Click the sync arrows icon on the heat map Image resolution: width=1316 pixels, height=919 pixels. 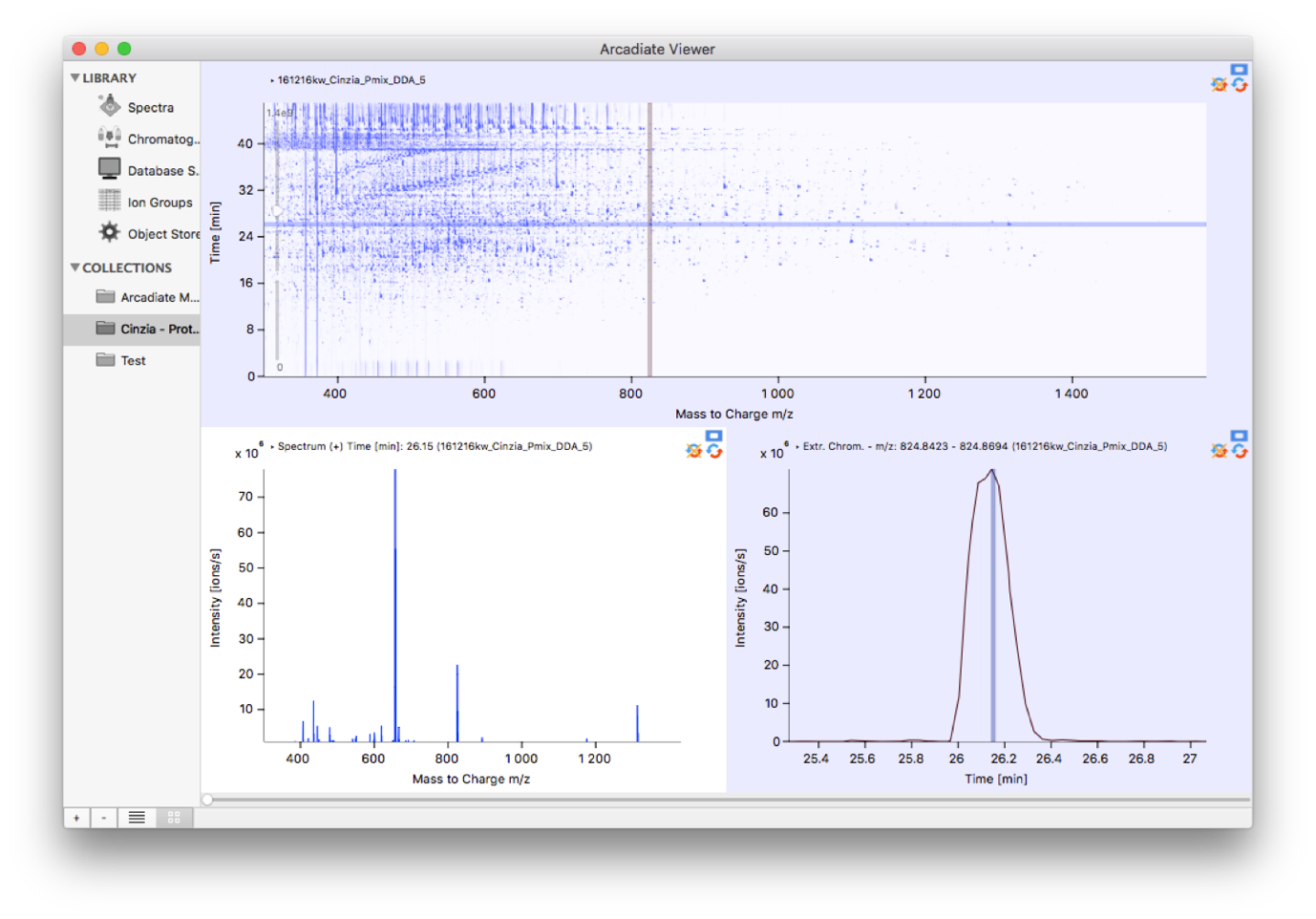[1240, 85]
